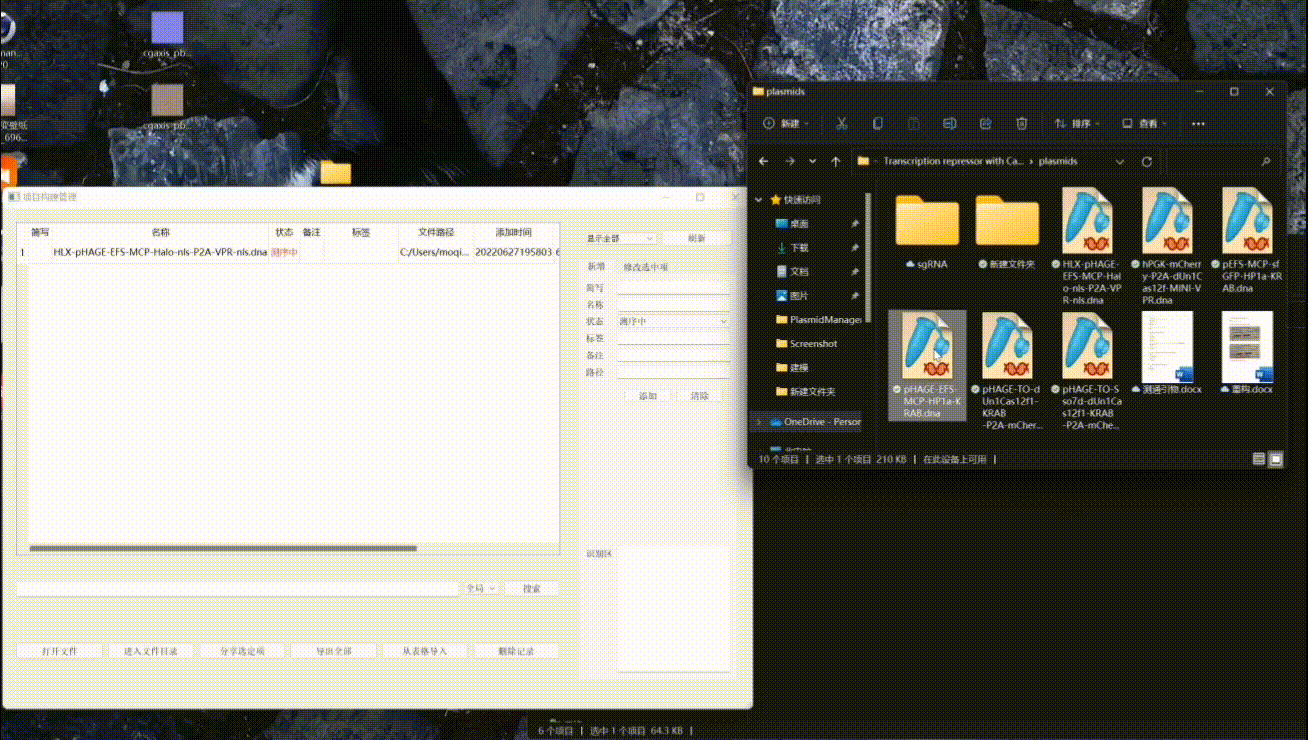Image resolution: width=1308 pixels, height=740 pixels.
Task: Refresh the plasmids folder via address bar icon
Action: [x=1147, y=161]
